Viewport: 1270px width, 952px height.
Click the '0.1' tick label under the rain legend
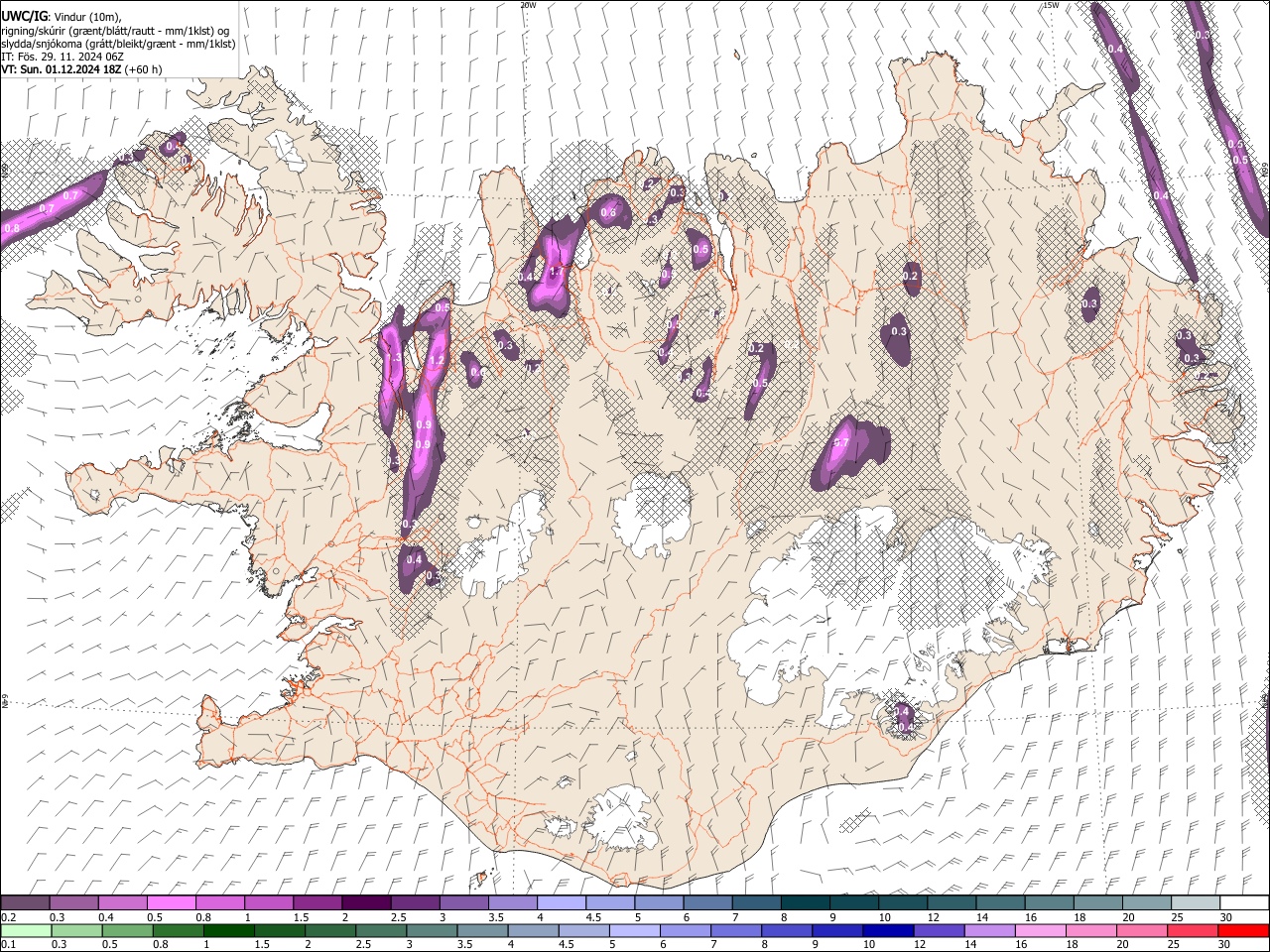[8, 944]
